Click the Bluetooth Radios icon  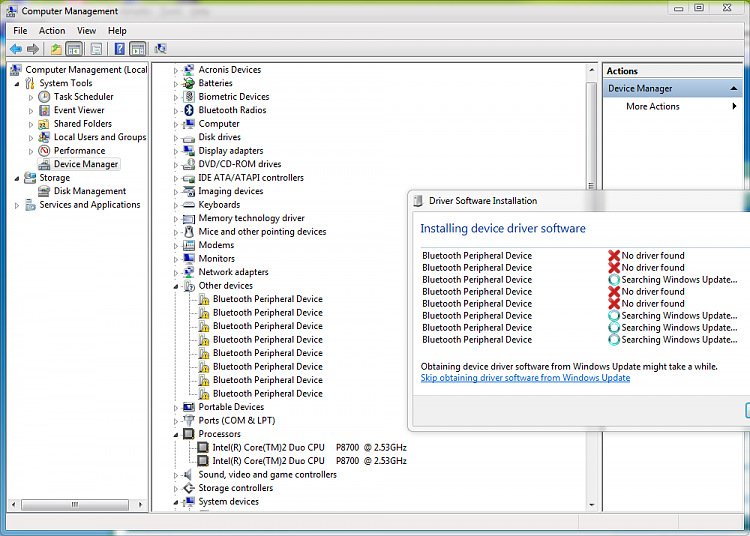pos(189,110)
